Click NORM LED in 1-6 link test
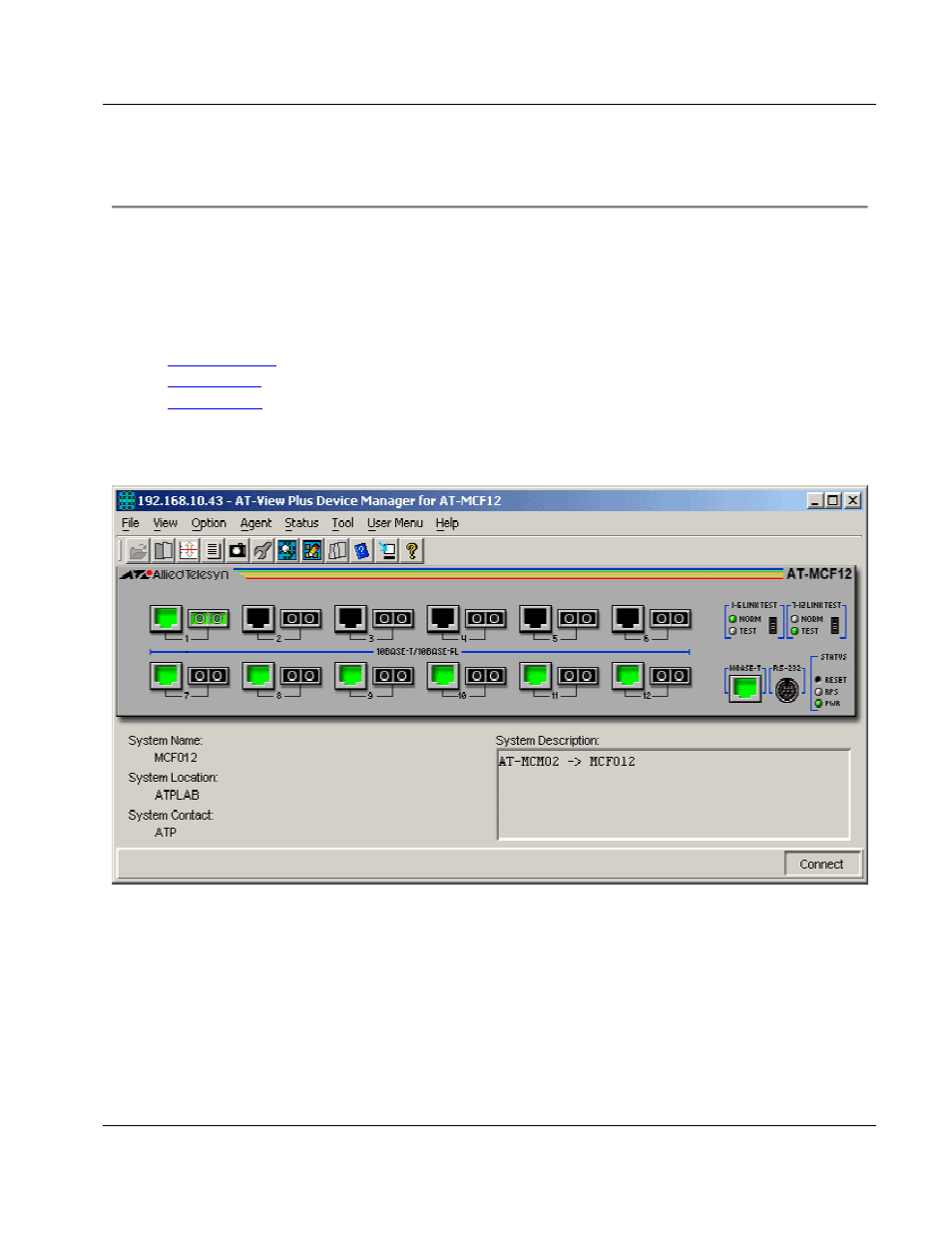Screen dimensions: 952x1233 click(732, 619)
